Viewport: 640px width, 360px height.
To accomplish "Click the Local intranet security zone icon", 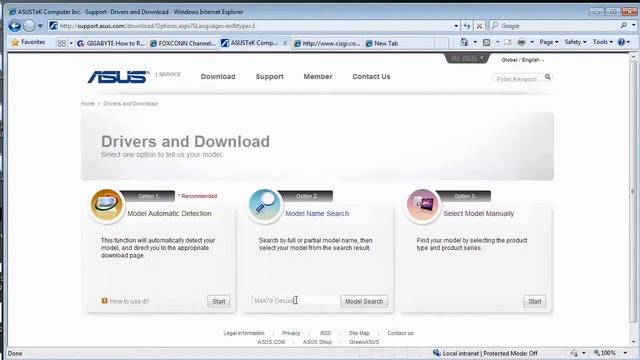I will click(436, 353).
